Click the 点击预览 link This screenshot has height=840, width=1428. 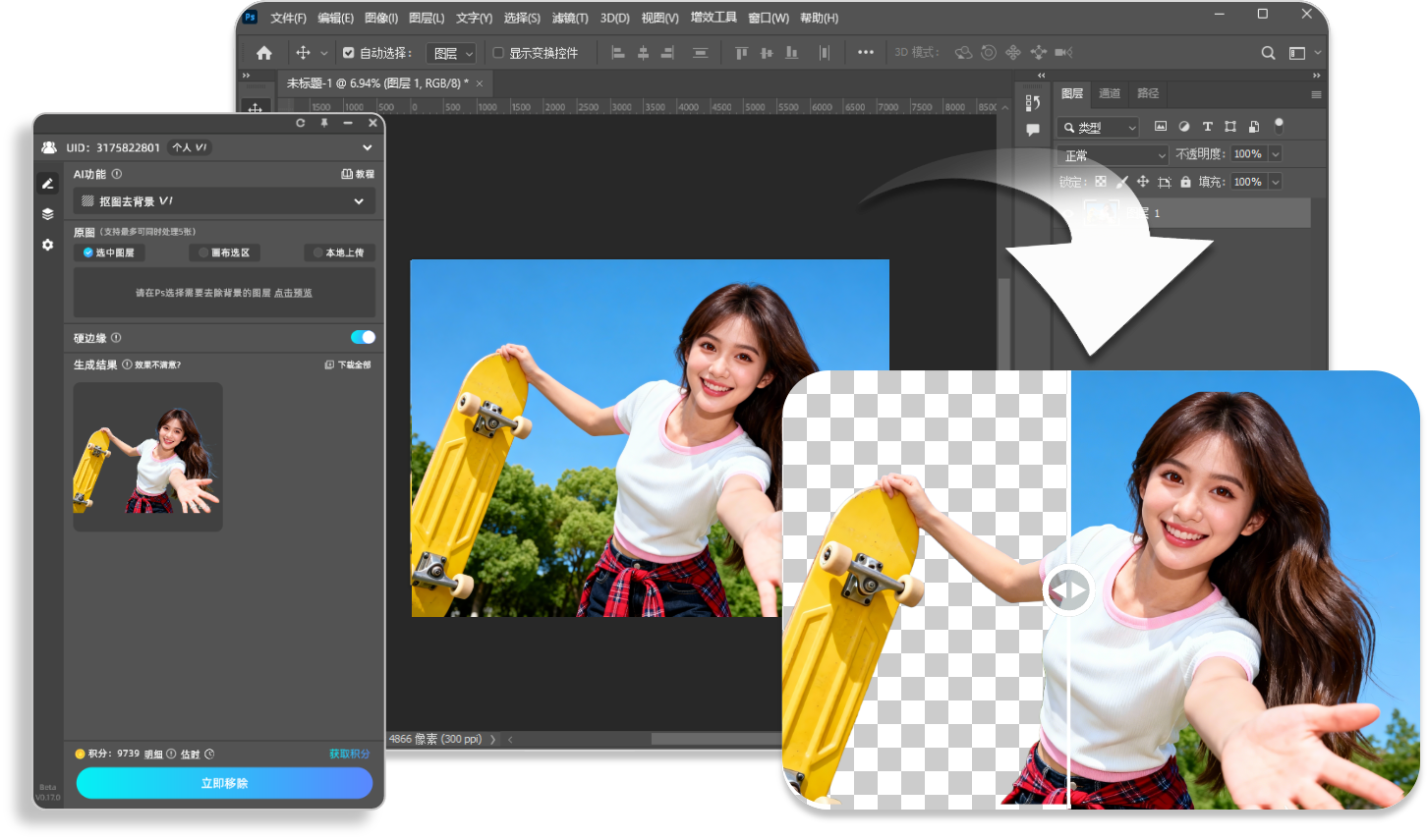click(292, 292)
